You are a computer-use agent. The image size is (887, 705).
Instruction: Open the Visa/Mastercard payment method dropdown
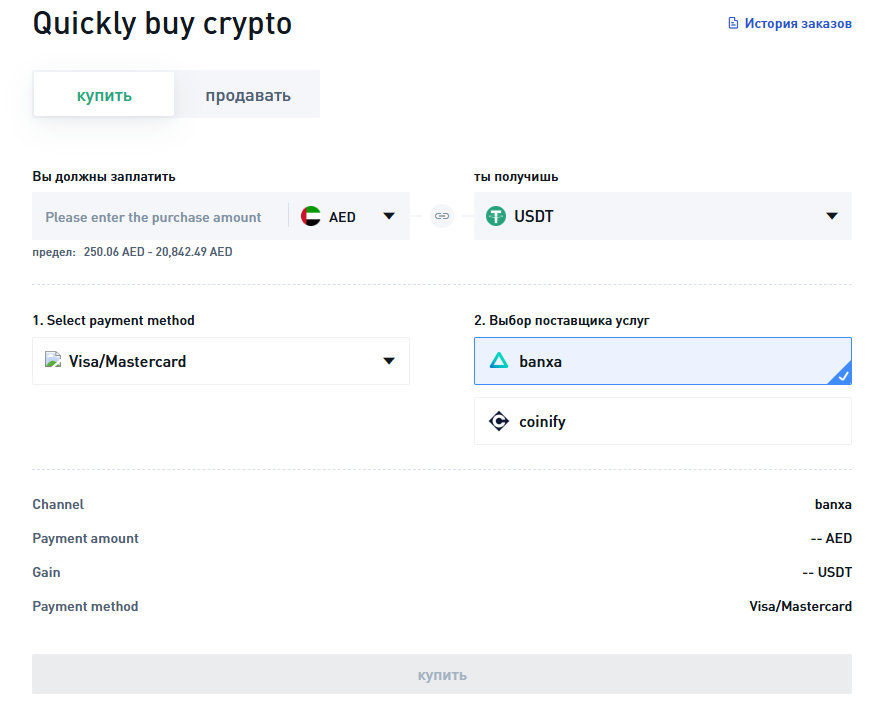221,361
